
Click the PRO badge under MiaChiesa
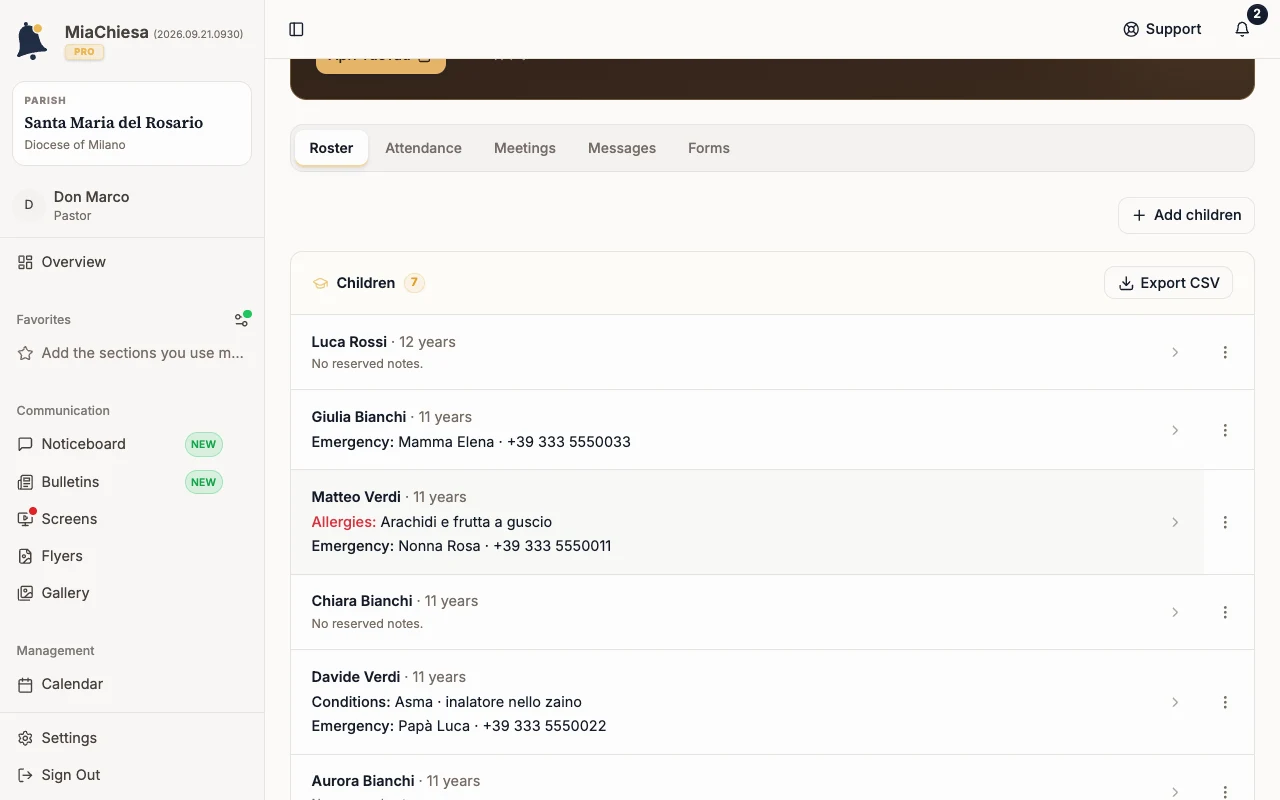tap(84, 52)
